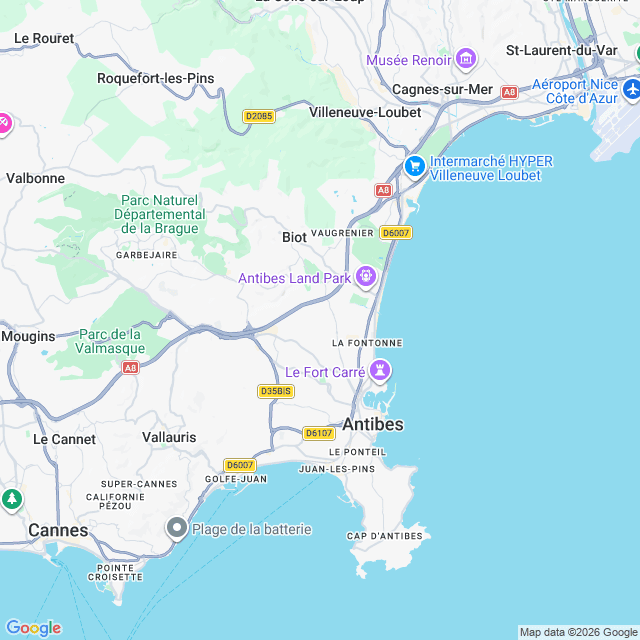The width and height of the screenshot is (640, 640).
Task: Click the A8 road shield near Parc de la Valmasque
Action: pyautogui.click(x=131, y=368)
